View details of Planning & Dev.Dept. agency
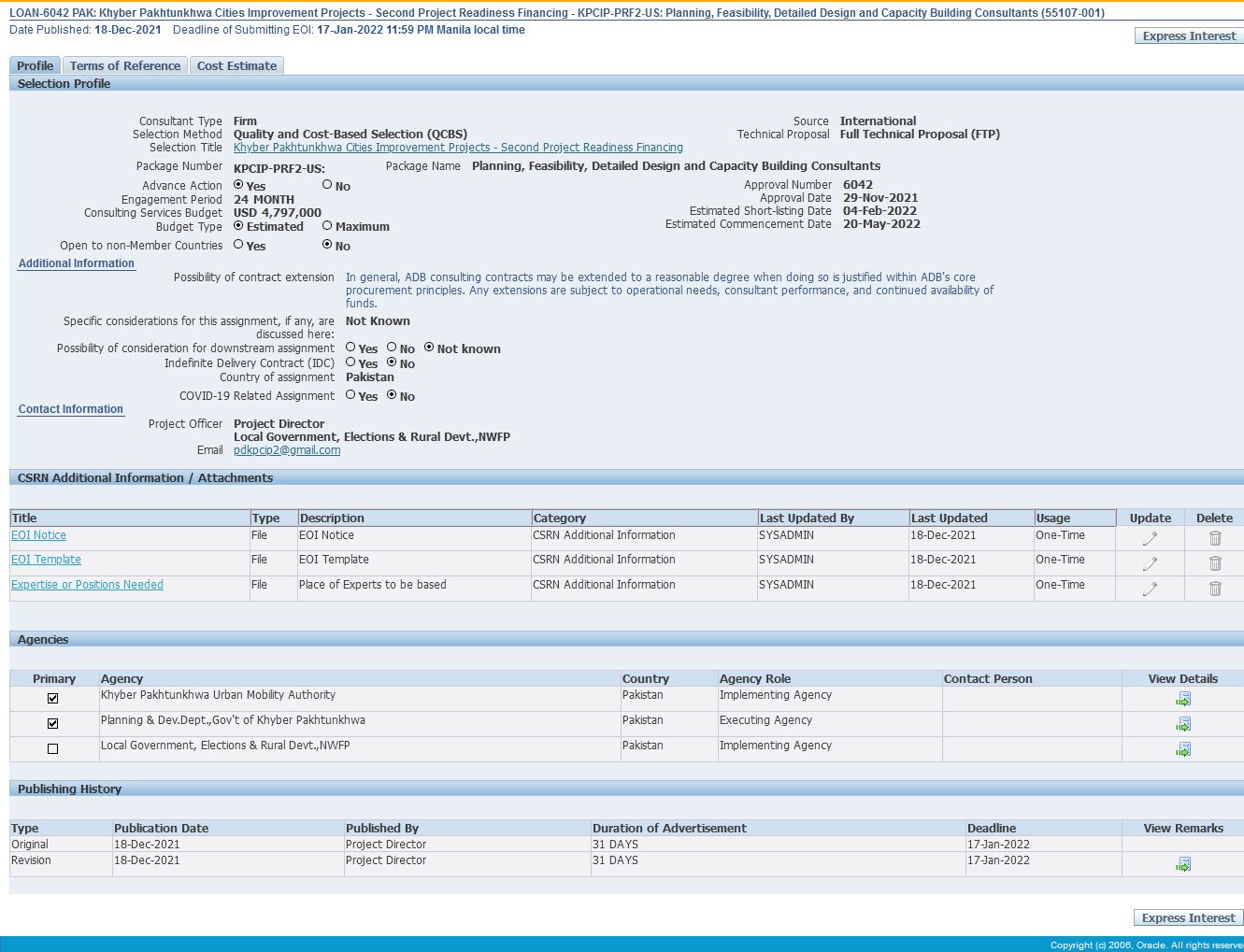This screenshot has width=1244, height=952. tap(1183, 724)
